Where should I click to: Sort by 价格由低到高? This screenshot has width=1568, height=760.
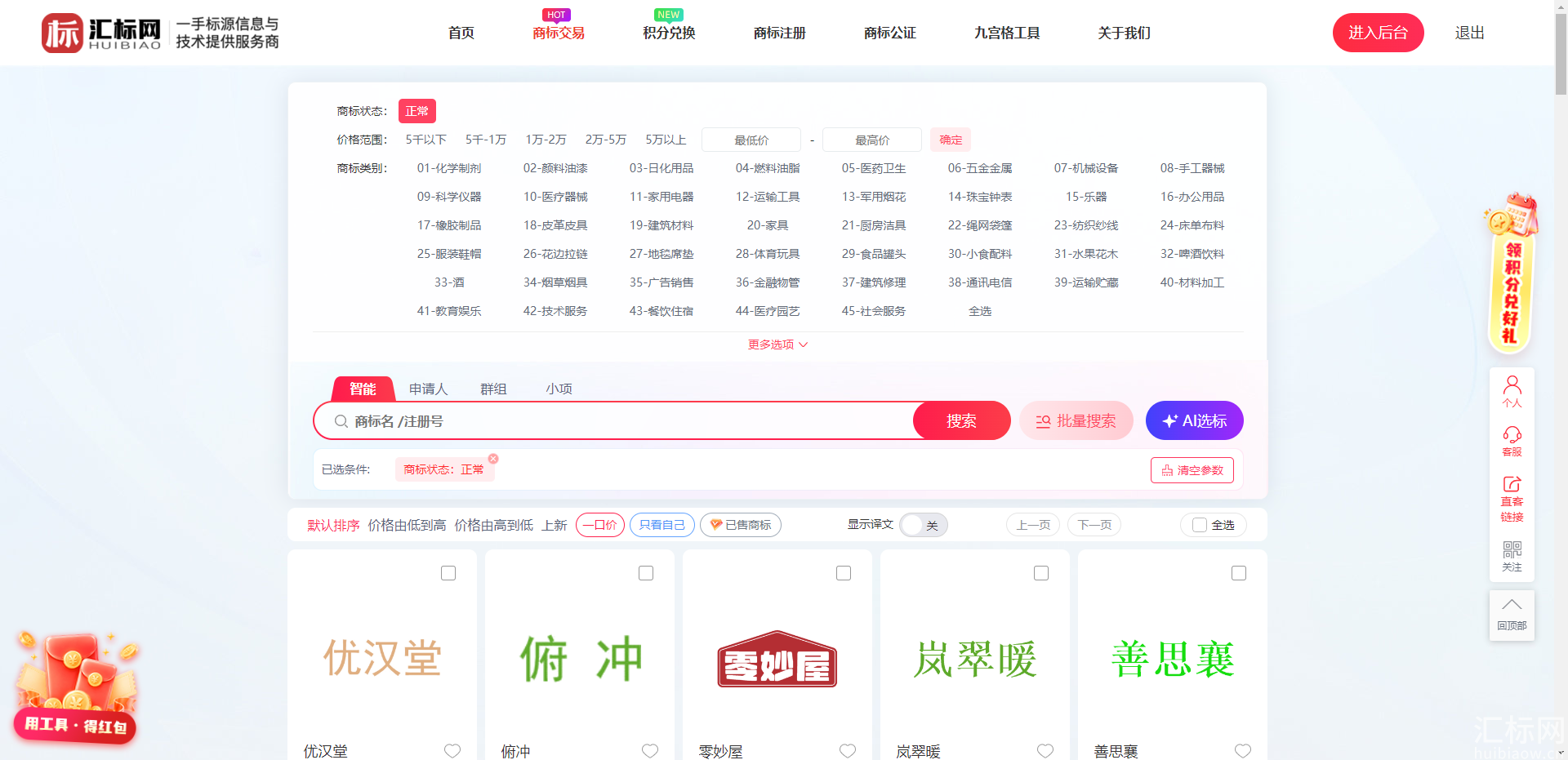coord(407,525)
